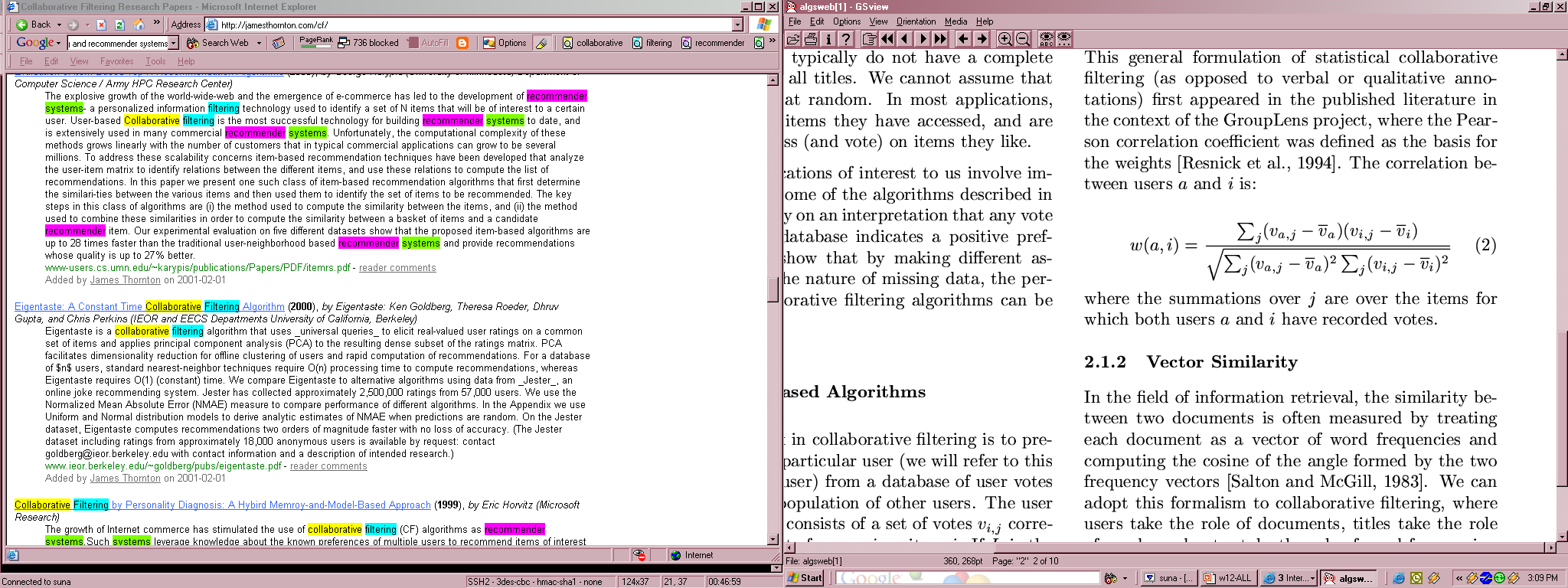Image resolution: width=1568 pixels, height=588 pixels.
Task: Open the Favorites menu in Internet Explorer
Action: 116,61
